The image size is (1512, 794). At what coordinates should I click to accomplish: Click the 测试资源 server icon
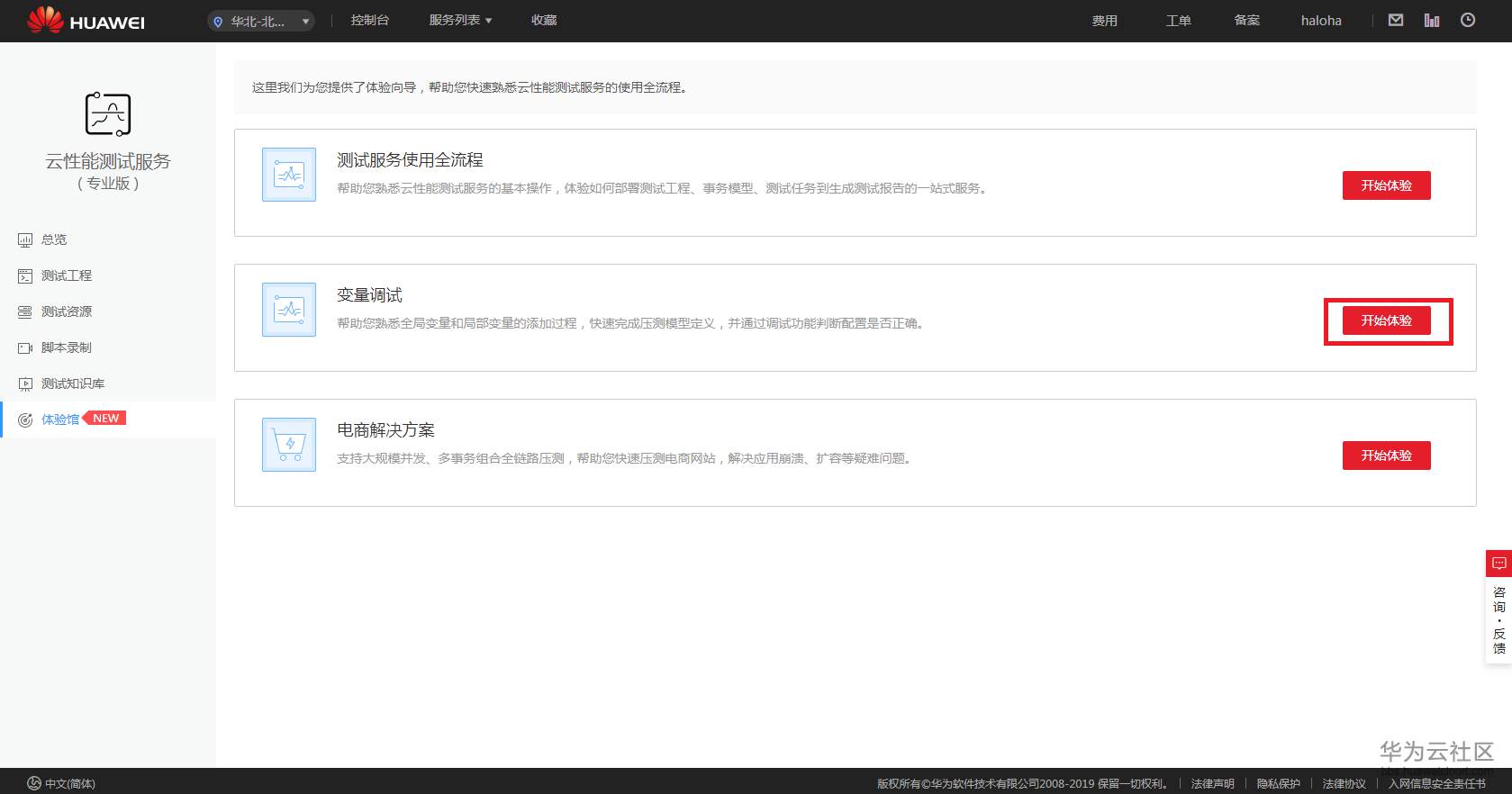pyautogui.click(x=25, y=312)
